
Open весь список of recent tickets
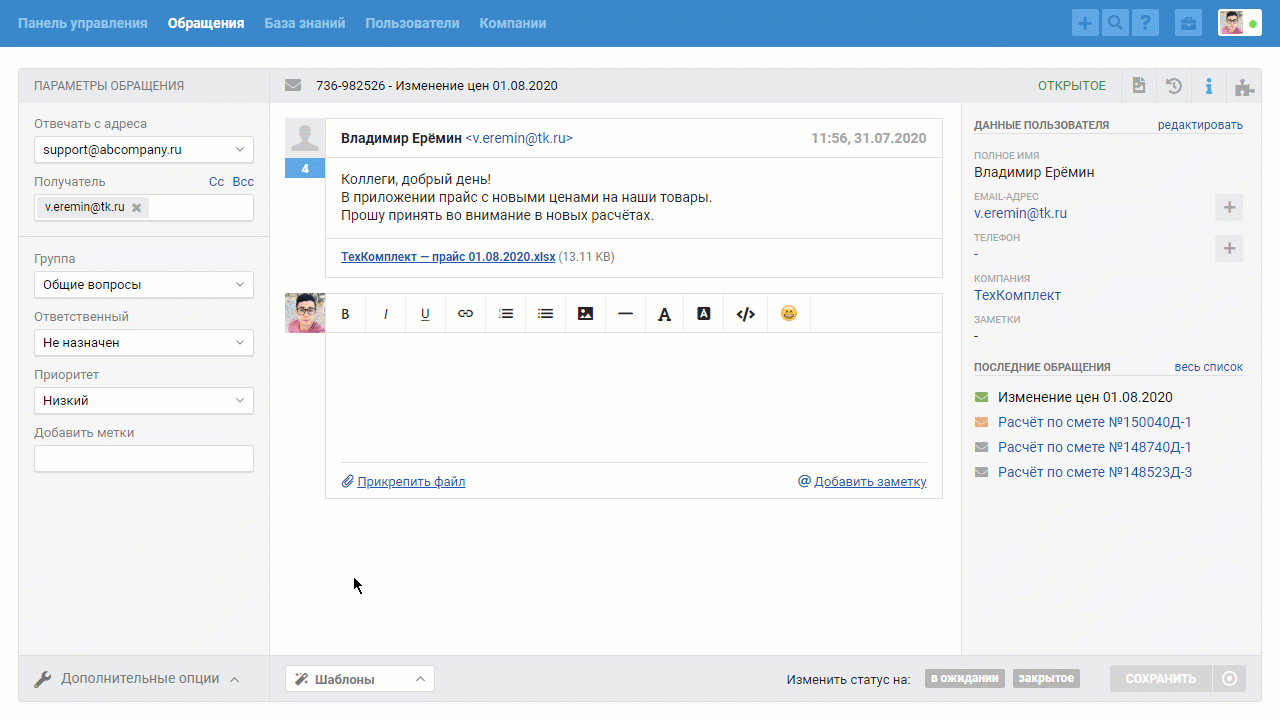tap(1209, 367)
